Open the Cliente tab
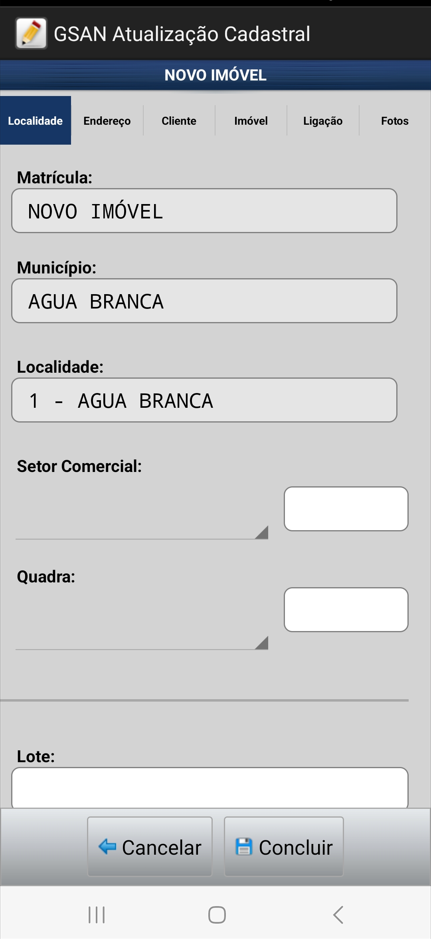The image size is (431, 939). [x=179, y=121]
